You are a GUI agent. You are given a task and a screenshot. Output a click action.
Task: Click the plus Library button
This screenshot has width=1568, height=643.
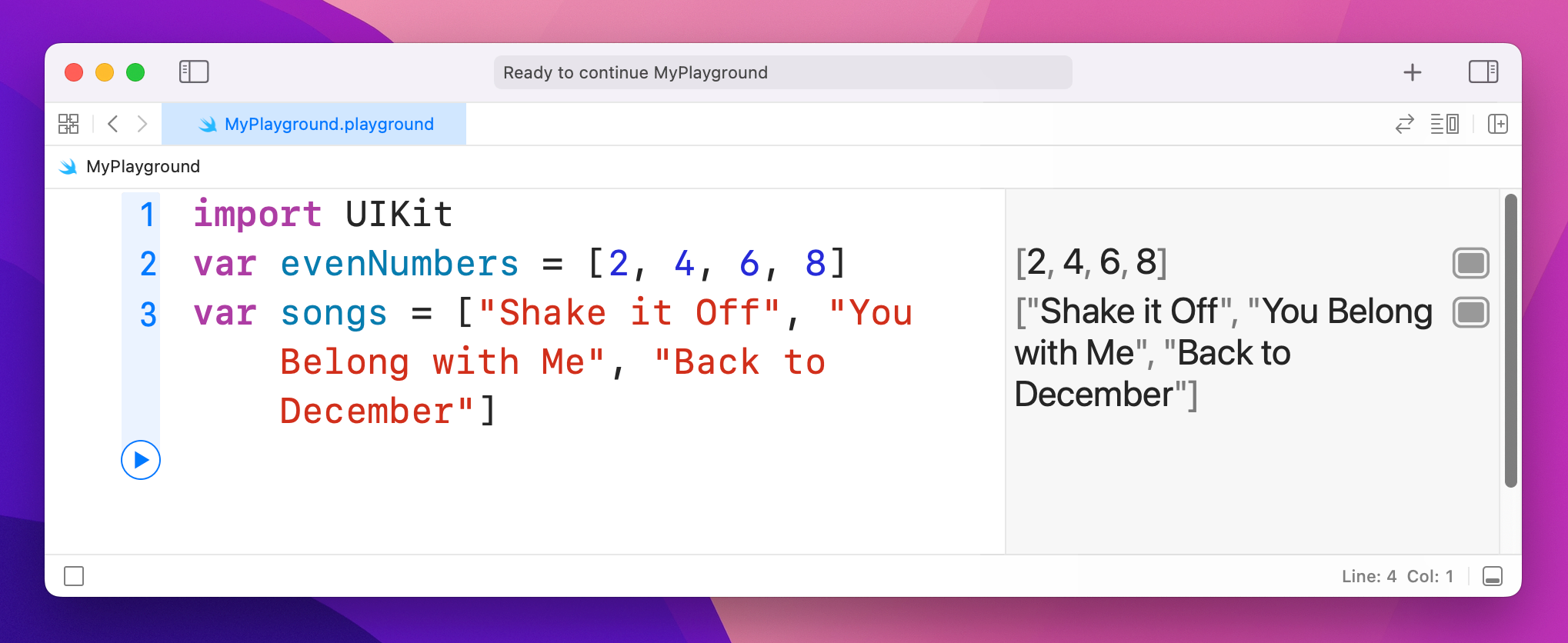pyautogui.click(x=1413, y=72)
